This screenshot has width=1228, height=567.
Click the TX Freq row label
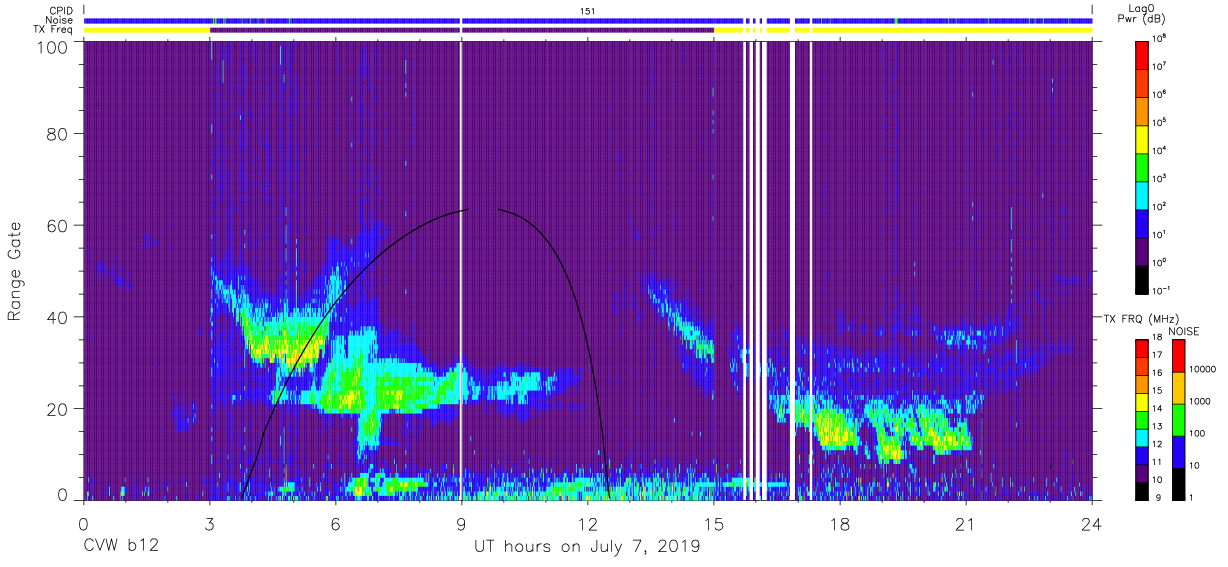tap(53, 30)
